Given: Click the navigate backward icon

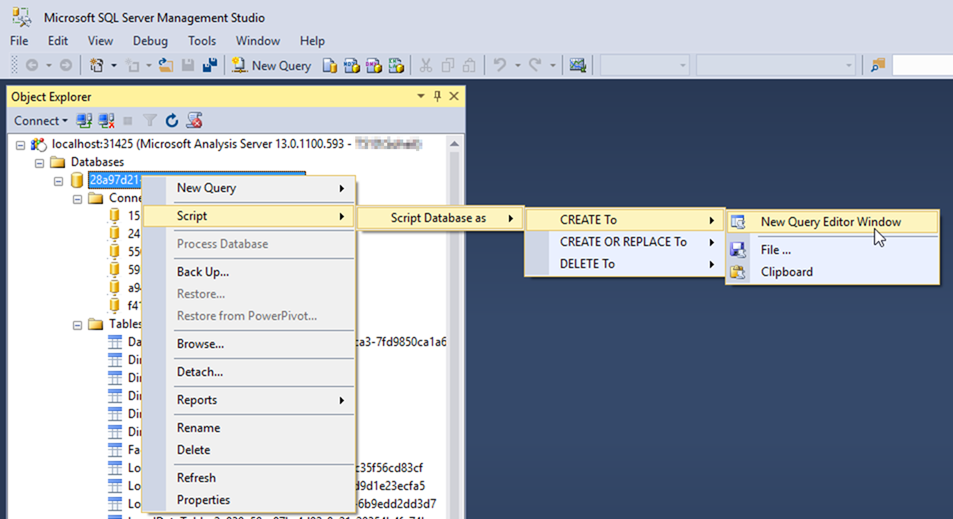Looking at the screenshot, I should (x=32, y=66).
